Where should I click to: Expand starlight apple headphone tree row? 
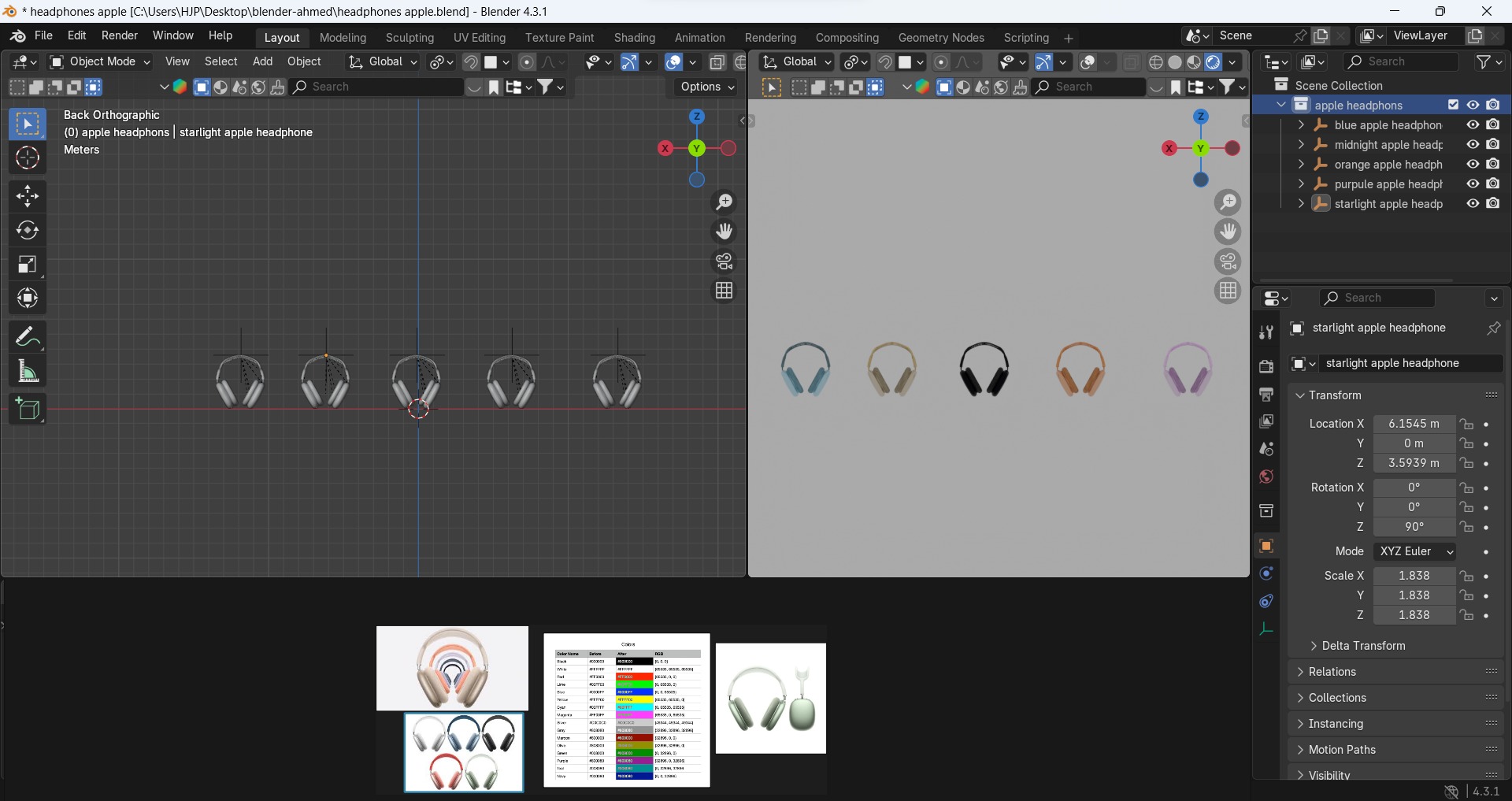(1301, 204)
